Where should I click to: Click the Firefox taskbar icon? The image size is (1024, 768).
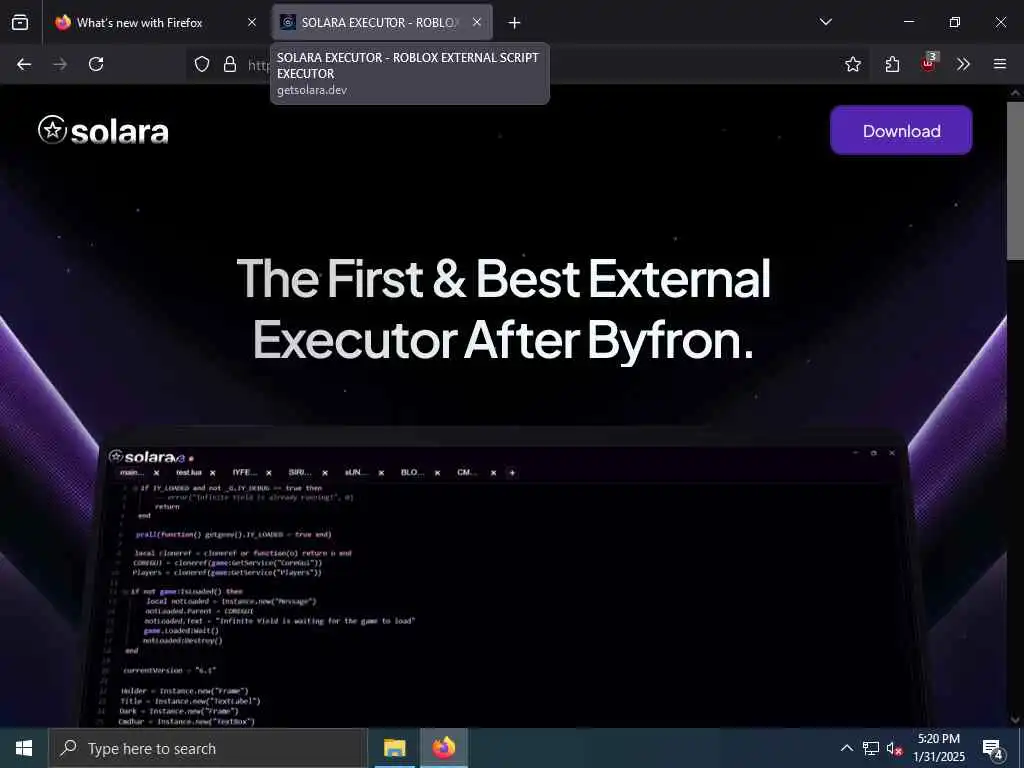[x=443, y=748]
